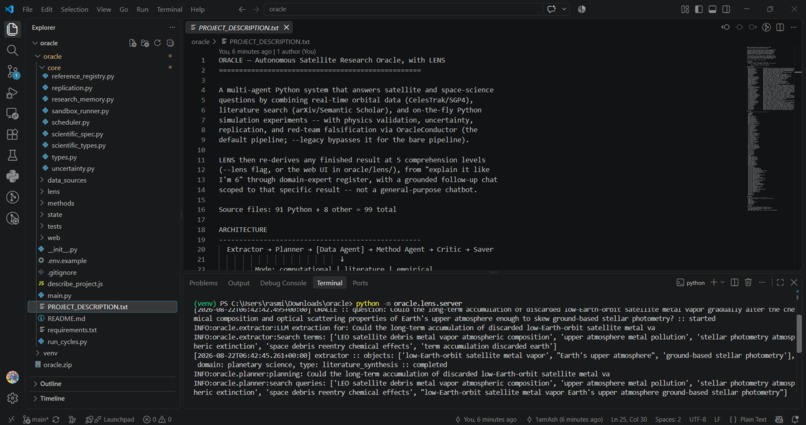The width and height of the screenshot is (806, 425).
Task: Switch to the Ports panel tab
Action: coord(360,283)
